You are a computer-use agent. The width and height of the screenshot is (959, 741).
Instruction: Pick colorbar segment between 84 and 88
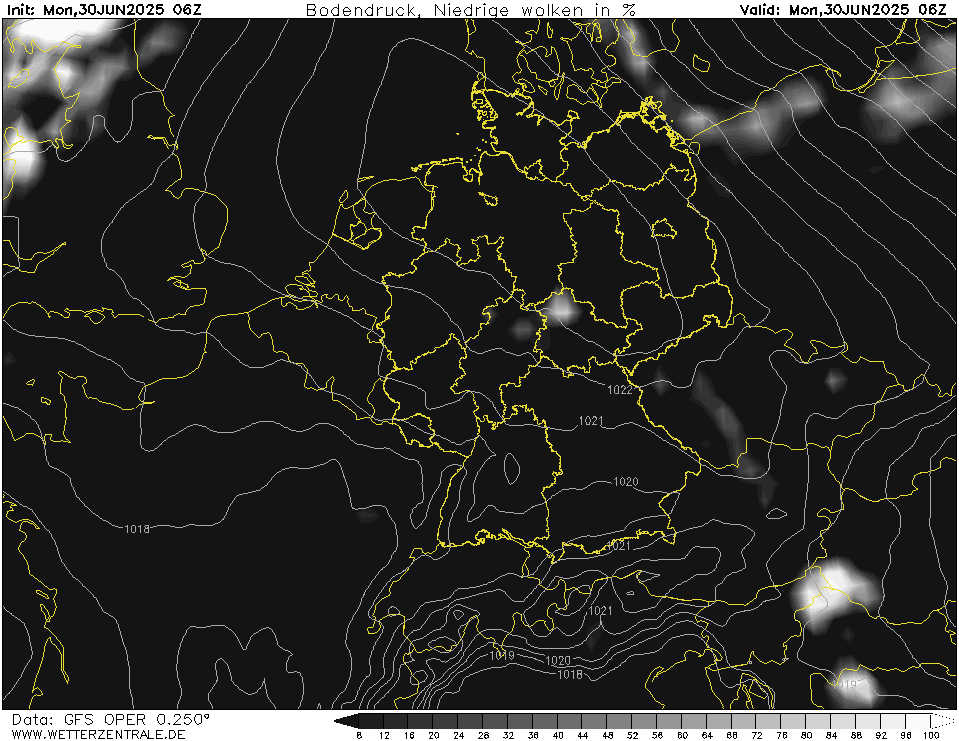point(844,721)
